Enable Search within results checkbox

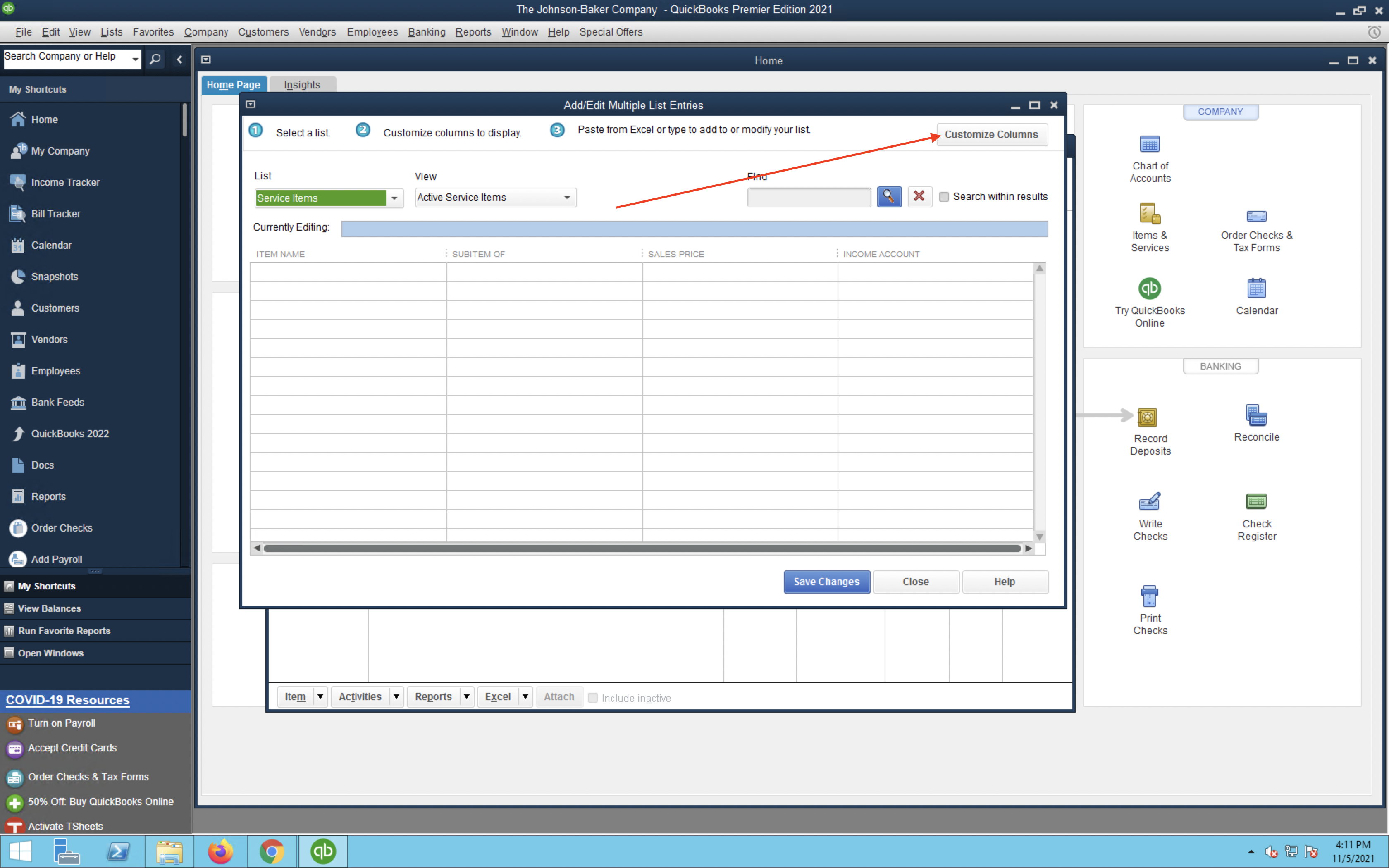tap(944, 197)
